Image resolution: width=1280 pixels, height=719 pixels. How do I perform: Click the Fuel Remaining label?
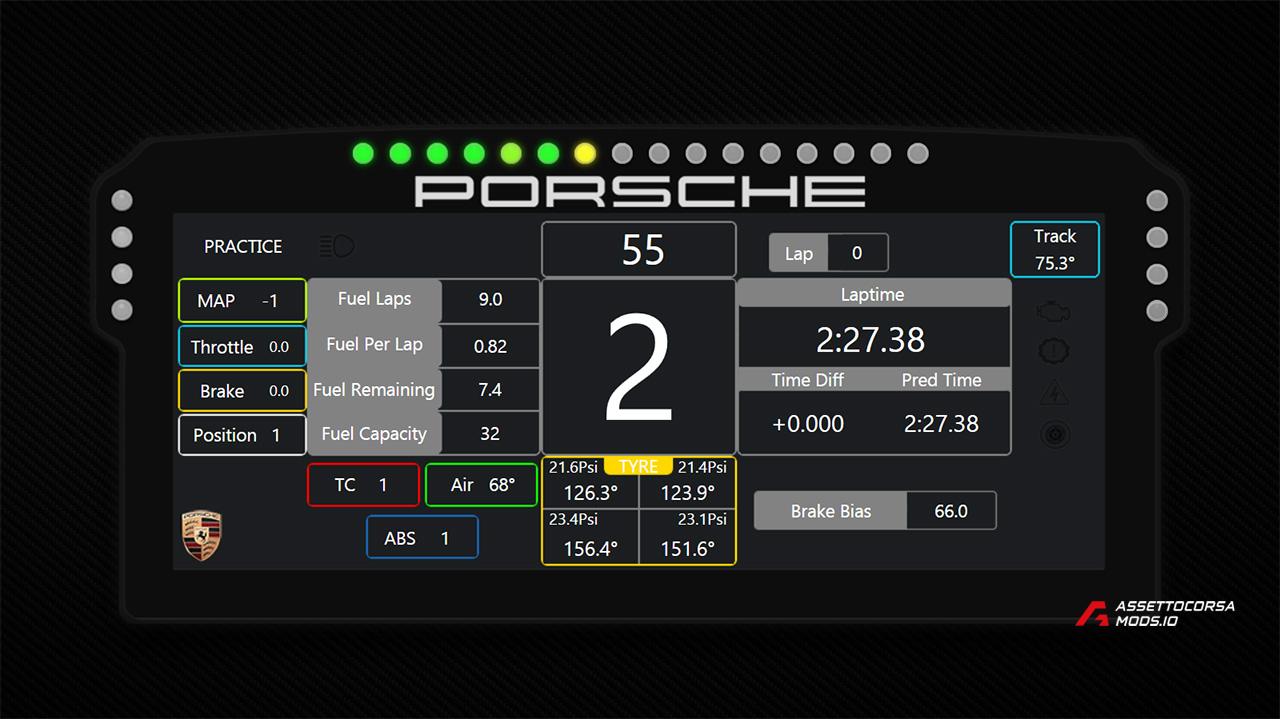(374, 389)
